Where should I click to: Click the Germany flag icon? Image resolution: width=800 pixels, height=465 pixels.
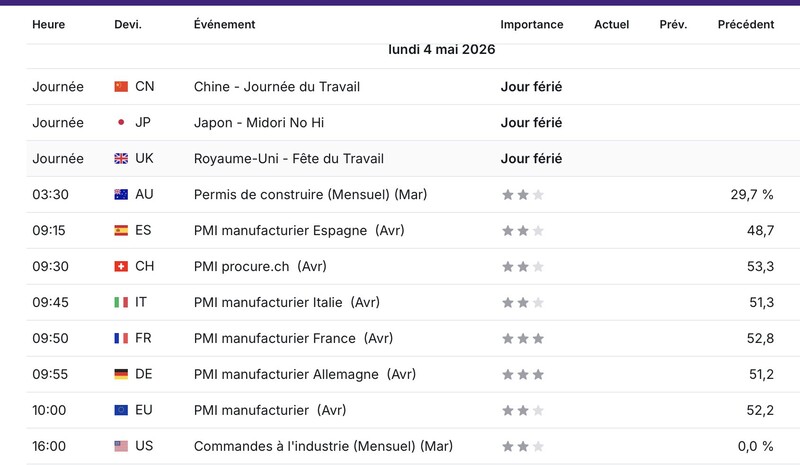(121, 374)
